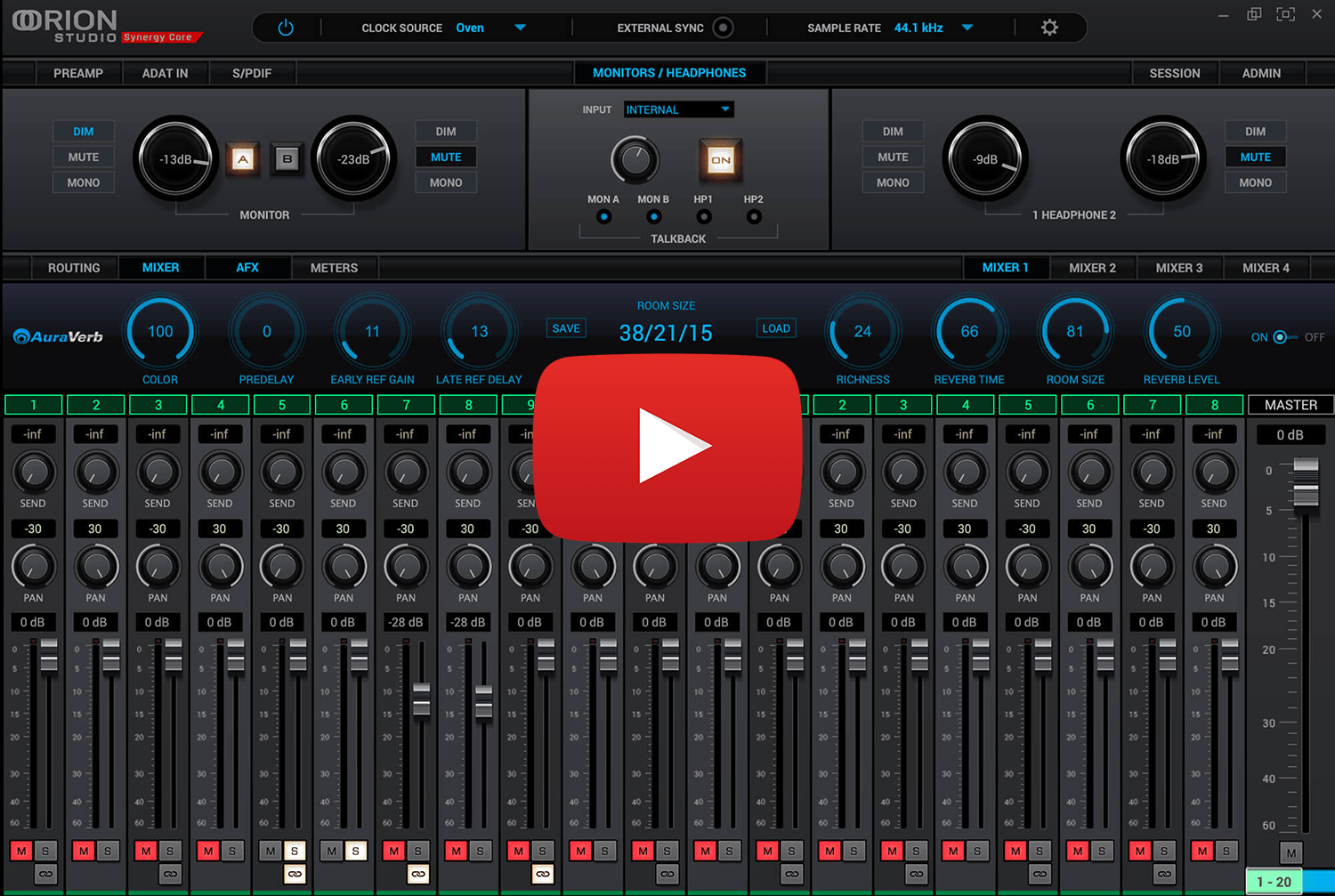1335x896 pixels.
Task: Toggle MONO beside the -13dB monitor knob
Action: 84,182
